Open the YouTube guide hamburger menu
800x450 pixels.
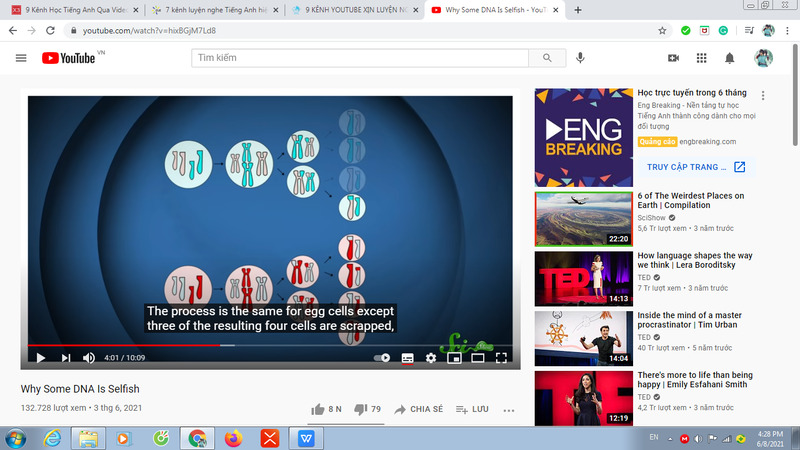(x=21, y=58)
